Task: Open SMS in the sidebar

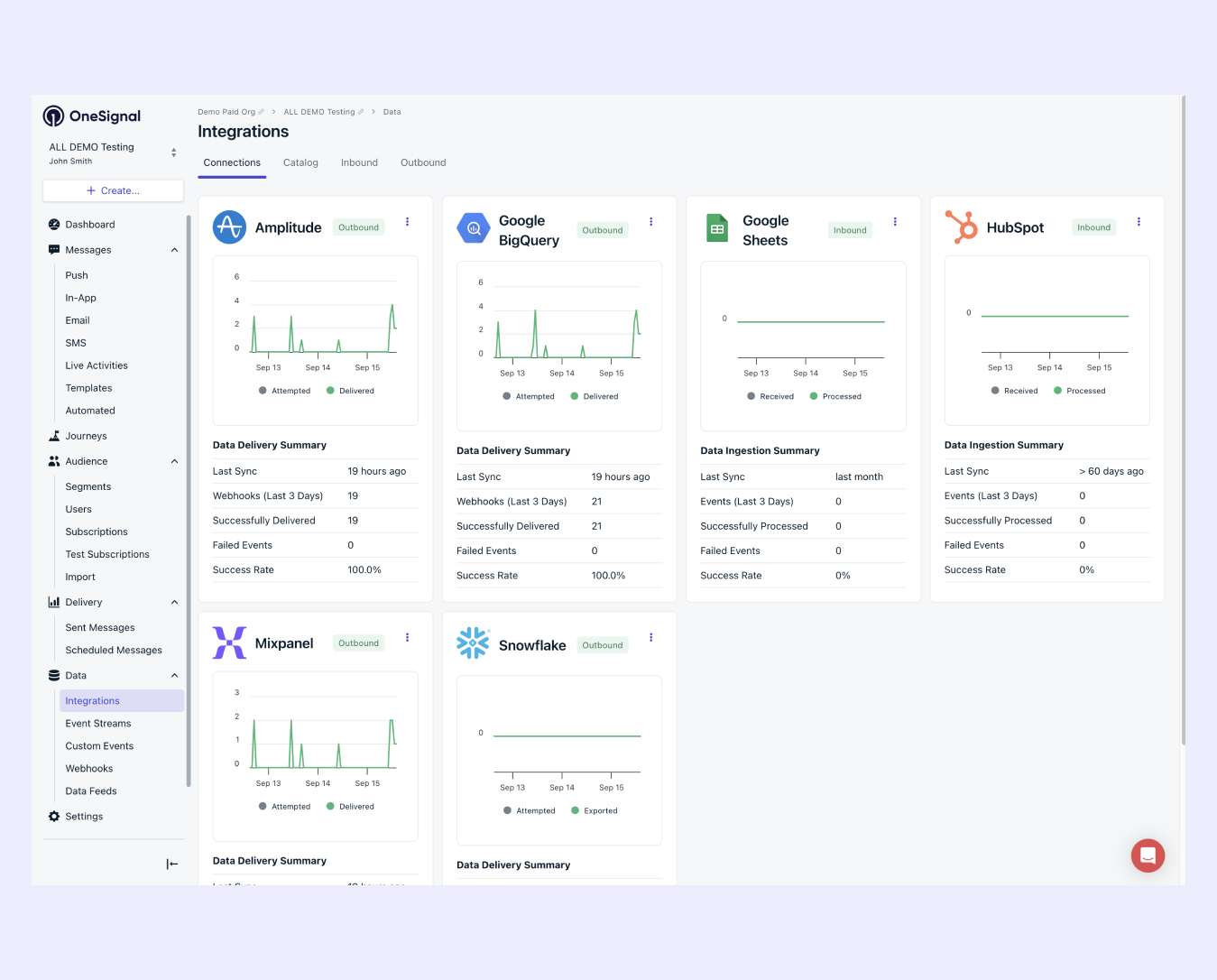Action: 76,343
